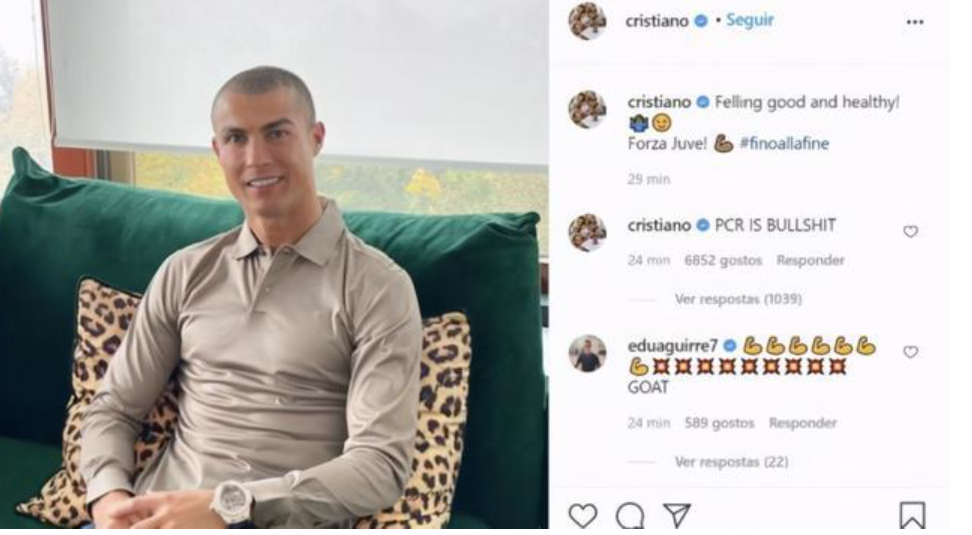
Task: Open the cristiano profile picture in the header
Action: pyautogui.click(x=587, y=20)
